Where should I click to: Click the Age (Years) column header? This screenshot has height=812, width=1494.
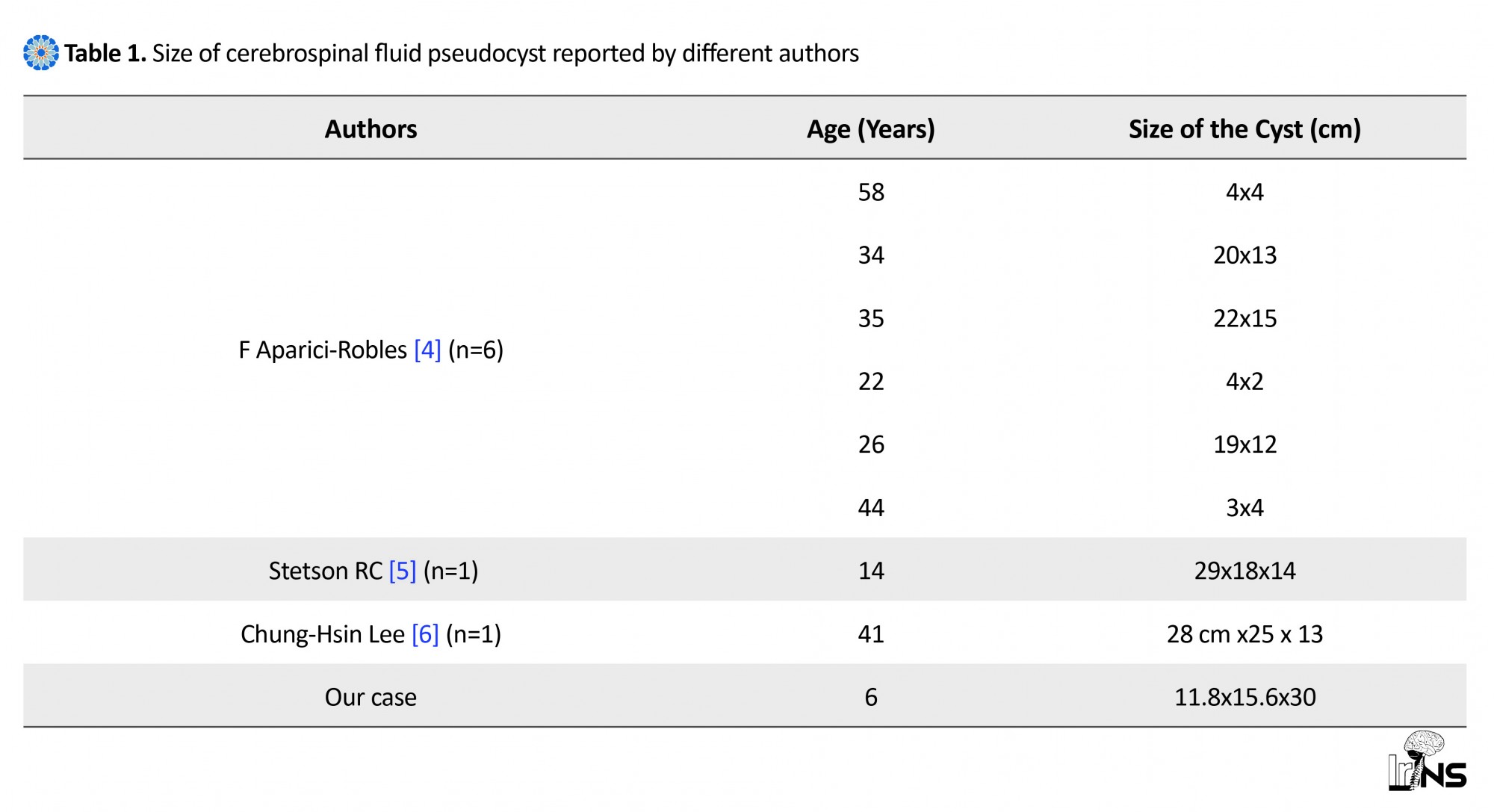point(871,129)
